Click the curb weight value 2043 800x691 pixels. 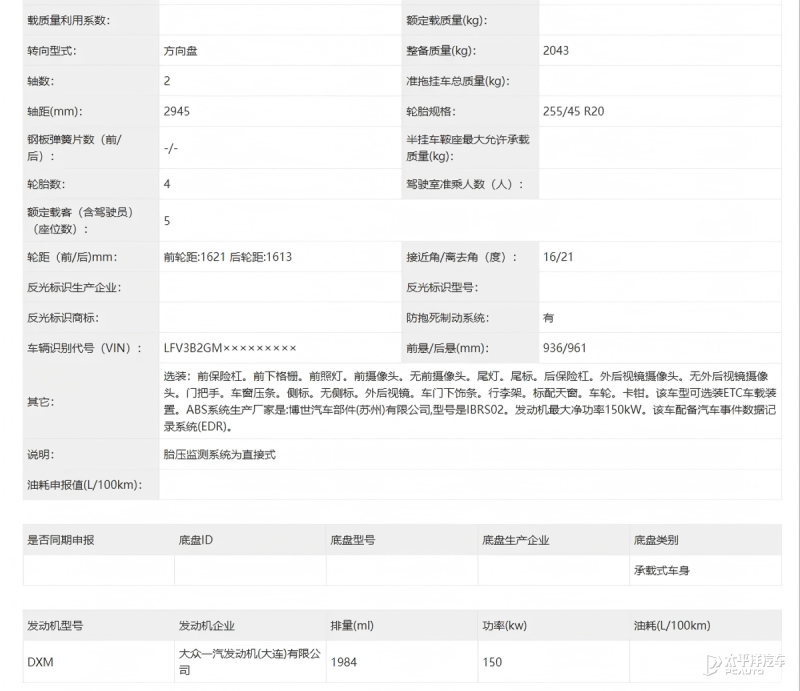[556, 50]
